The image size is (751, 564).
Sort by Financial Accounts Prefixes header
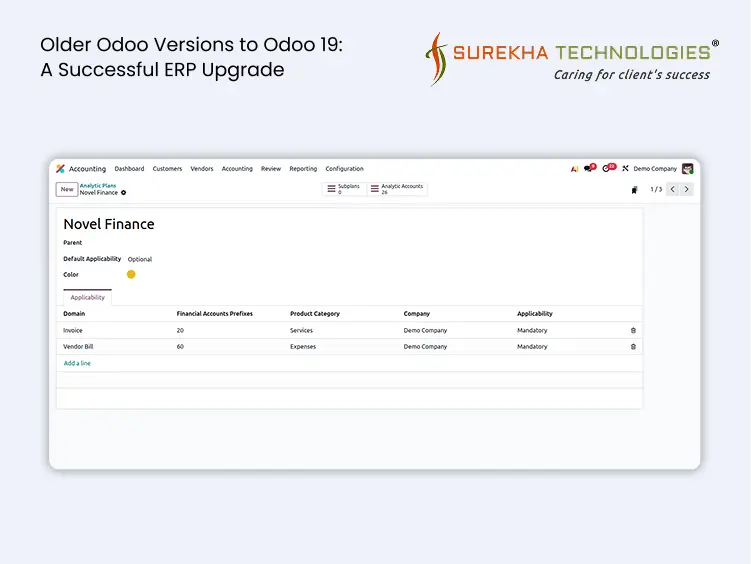click(x=215, y=314)
